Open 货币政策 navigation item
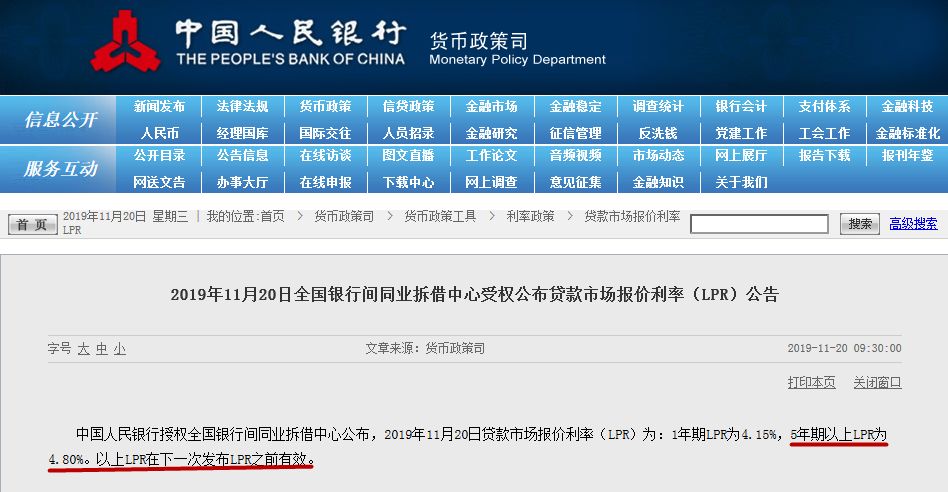This screenshot has height=492, width=948. 325,106
